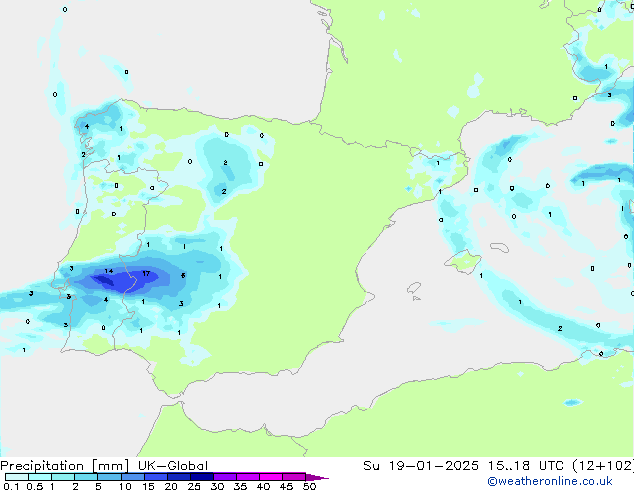
Task: Click the legend label '50'
Action: (x=310, y=486)
